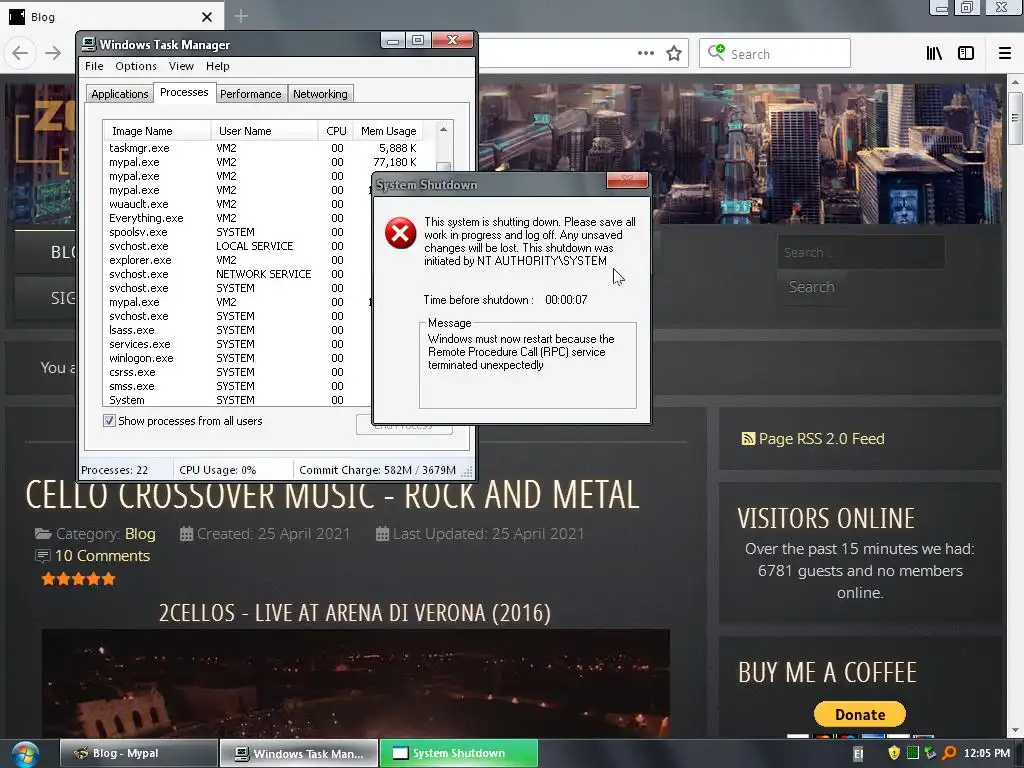The image size is (1024, 768).
Task: Switch to Windows Task Manager taskbar button
Action: click(x=299, y=753)
